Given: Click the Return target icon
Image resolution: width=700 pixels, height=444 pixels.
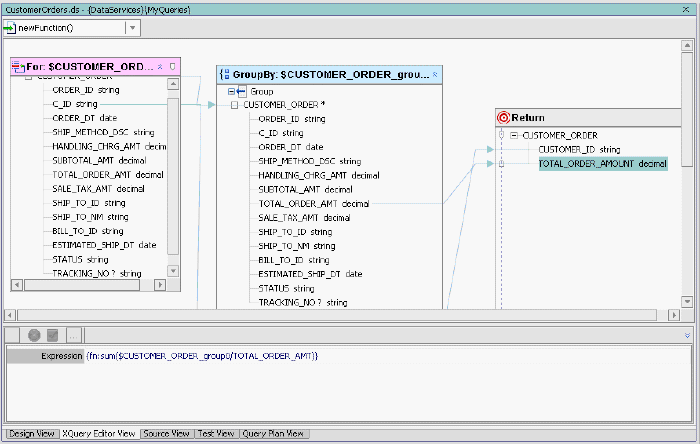Looking at the screenshot, I should coord(504,118).
